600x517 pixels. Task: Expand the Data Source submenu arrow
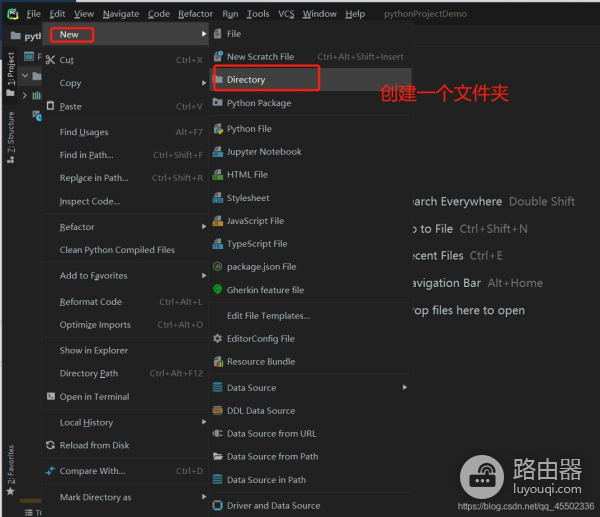coord(405,387)
